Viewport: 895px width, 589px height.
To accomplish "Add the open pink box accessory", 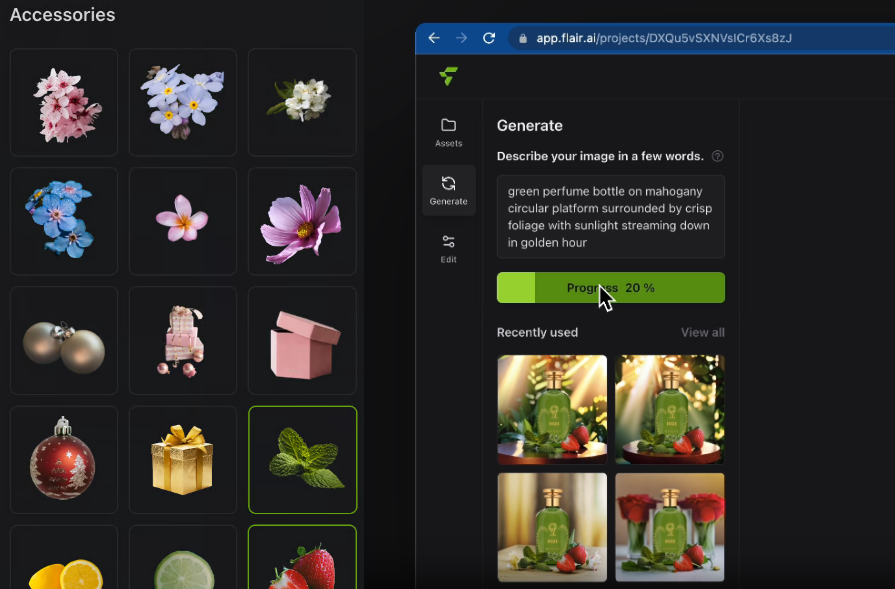I will (x=302, y=341).
